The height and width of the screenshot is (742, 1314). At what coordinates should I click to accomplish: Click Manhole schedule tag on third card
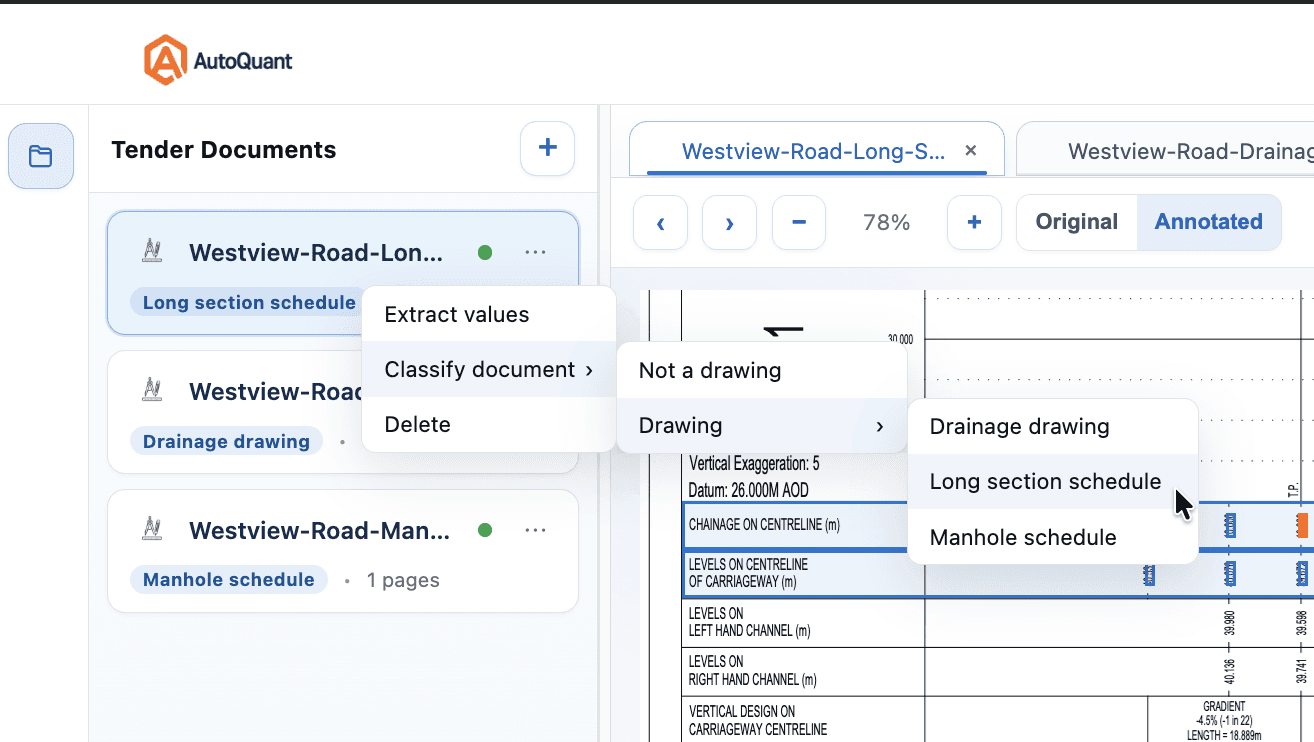click(x=229, y=580)
